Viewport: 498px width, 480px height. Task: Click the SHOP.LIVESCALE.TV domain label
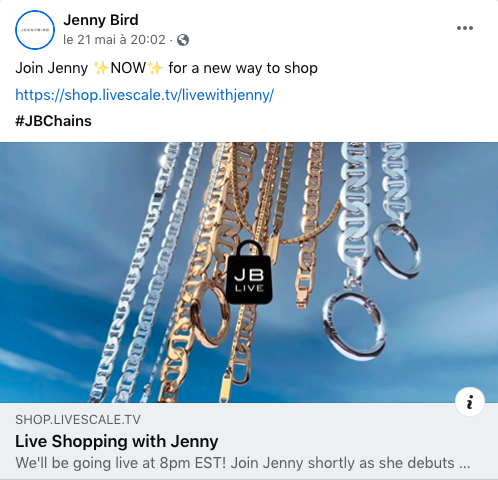click(x=78, y=420)
